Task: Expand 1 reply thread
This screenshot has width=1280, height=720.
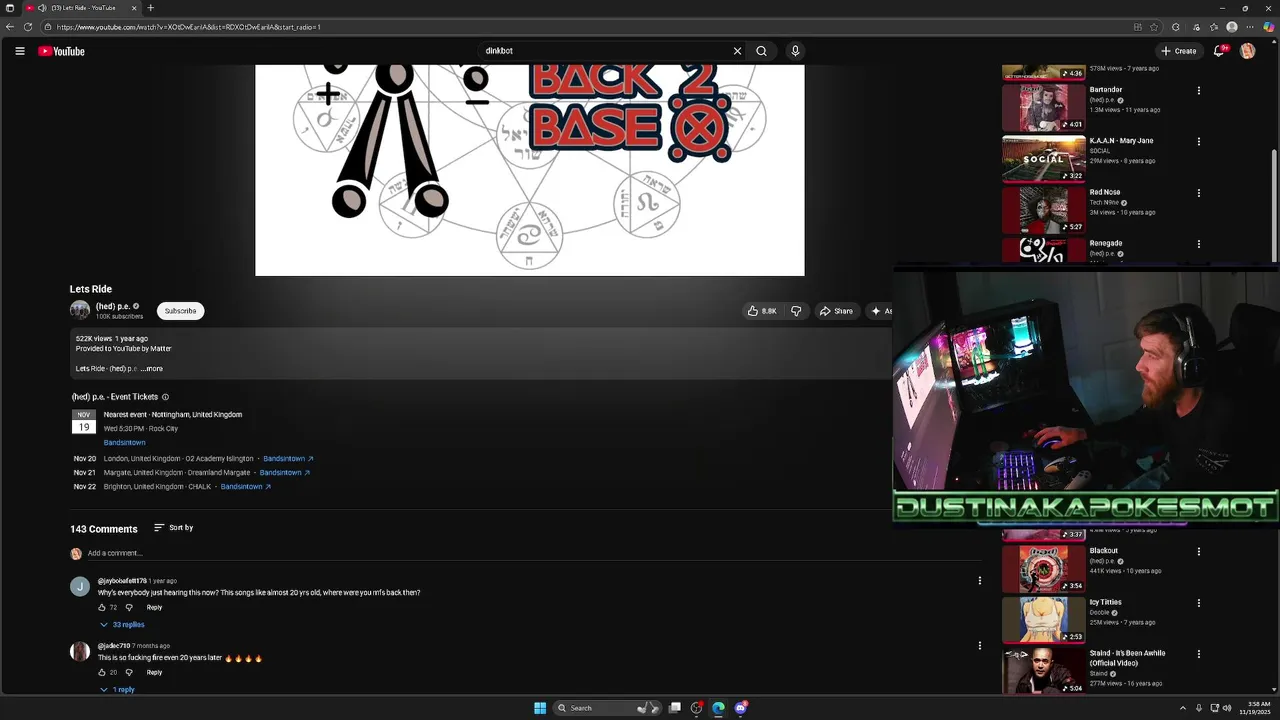Action: pyautogui.click(x=117, y=689)
